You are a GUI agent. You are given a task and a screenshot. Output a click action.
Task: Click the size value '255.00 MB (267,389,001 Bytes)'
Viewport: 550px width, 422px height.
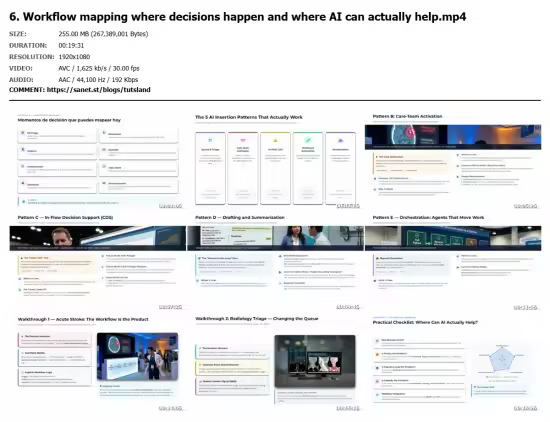tap(103, 34)
